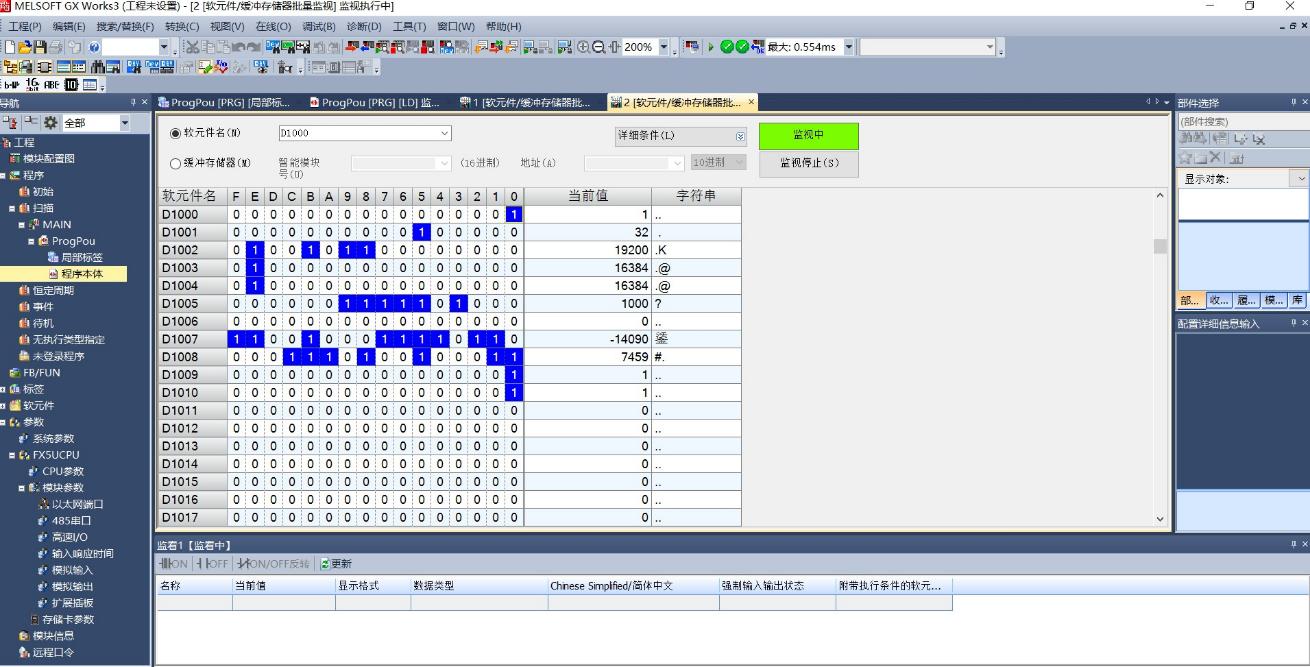Click the navigation pane gear settings icon
Viewport: 1310px width, 667px height.
pyautogui.click(x=50, y=123)
